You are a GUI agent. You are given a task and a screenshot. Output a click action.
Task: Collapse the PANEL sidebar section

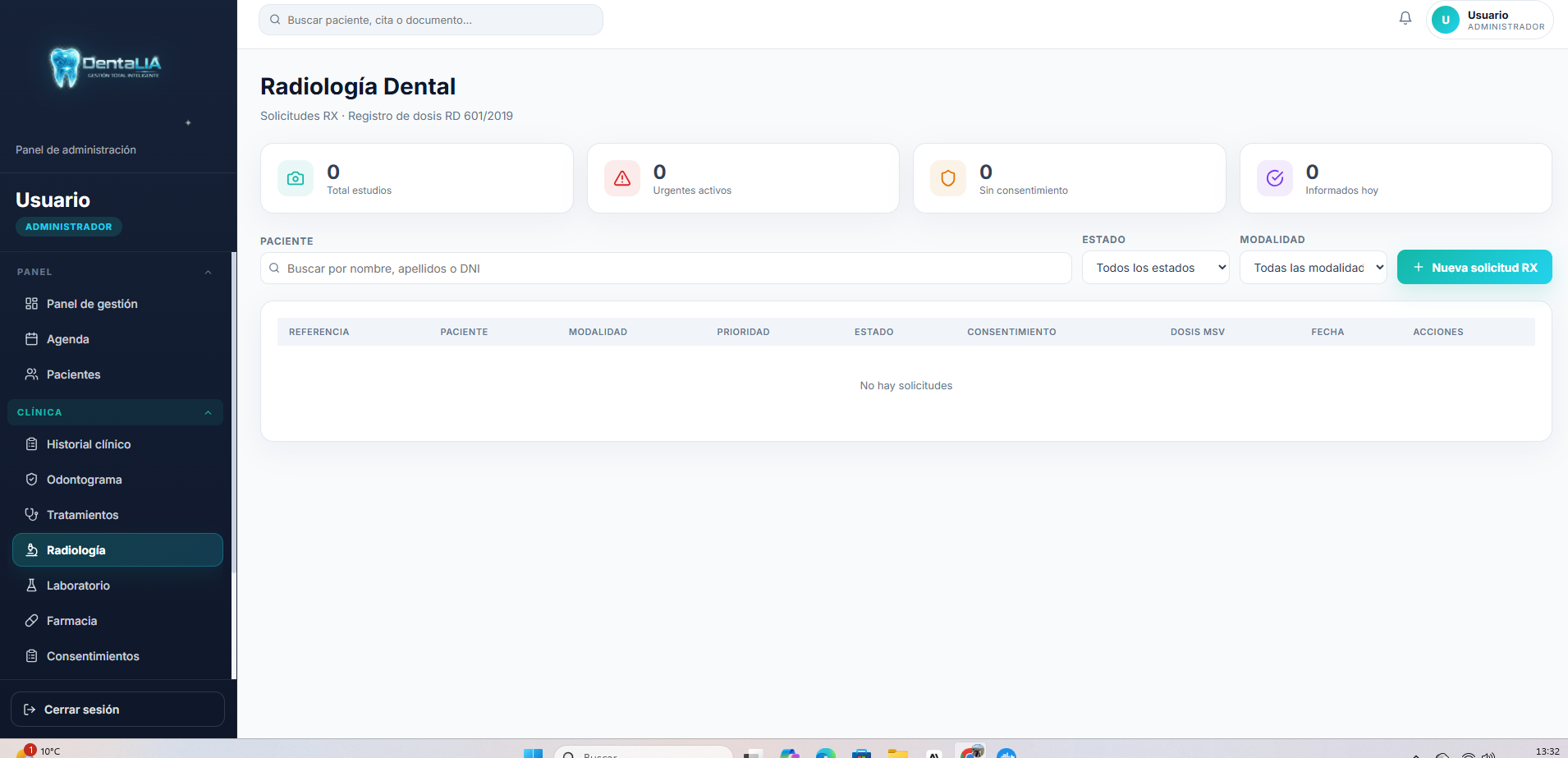208,272
